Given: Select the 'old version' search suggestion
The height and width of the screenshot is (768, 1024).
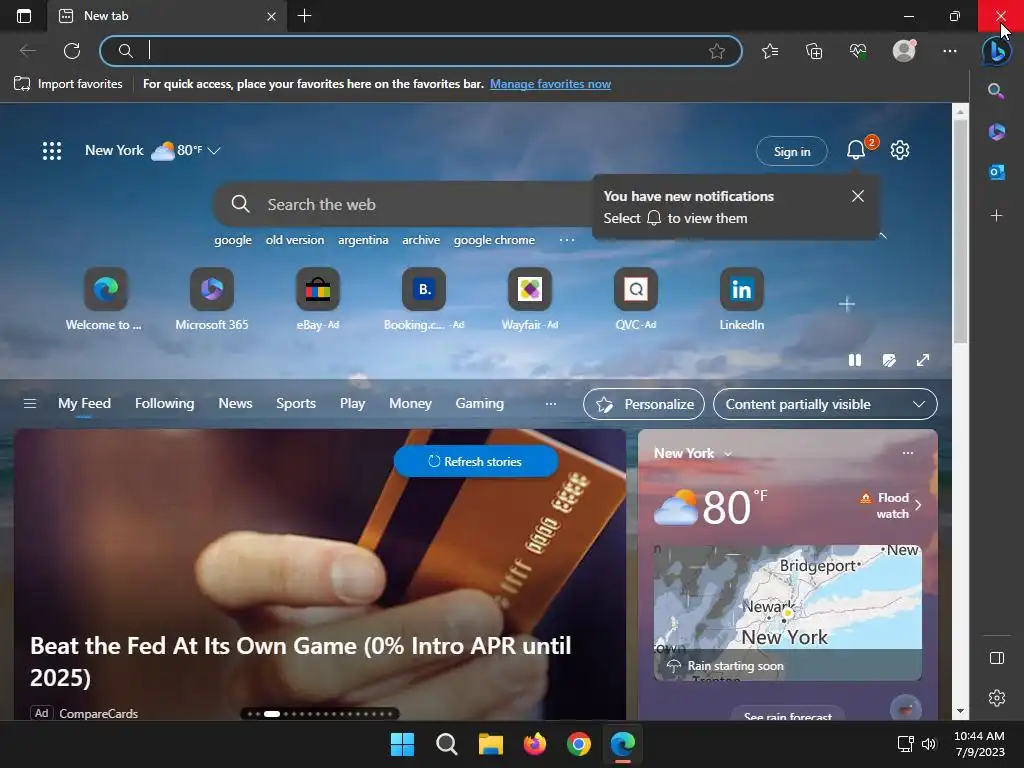Looking at the screenshot, I should click(x=295, y=240).
